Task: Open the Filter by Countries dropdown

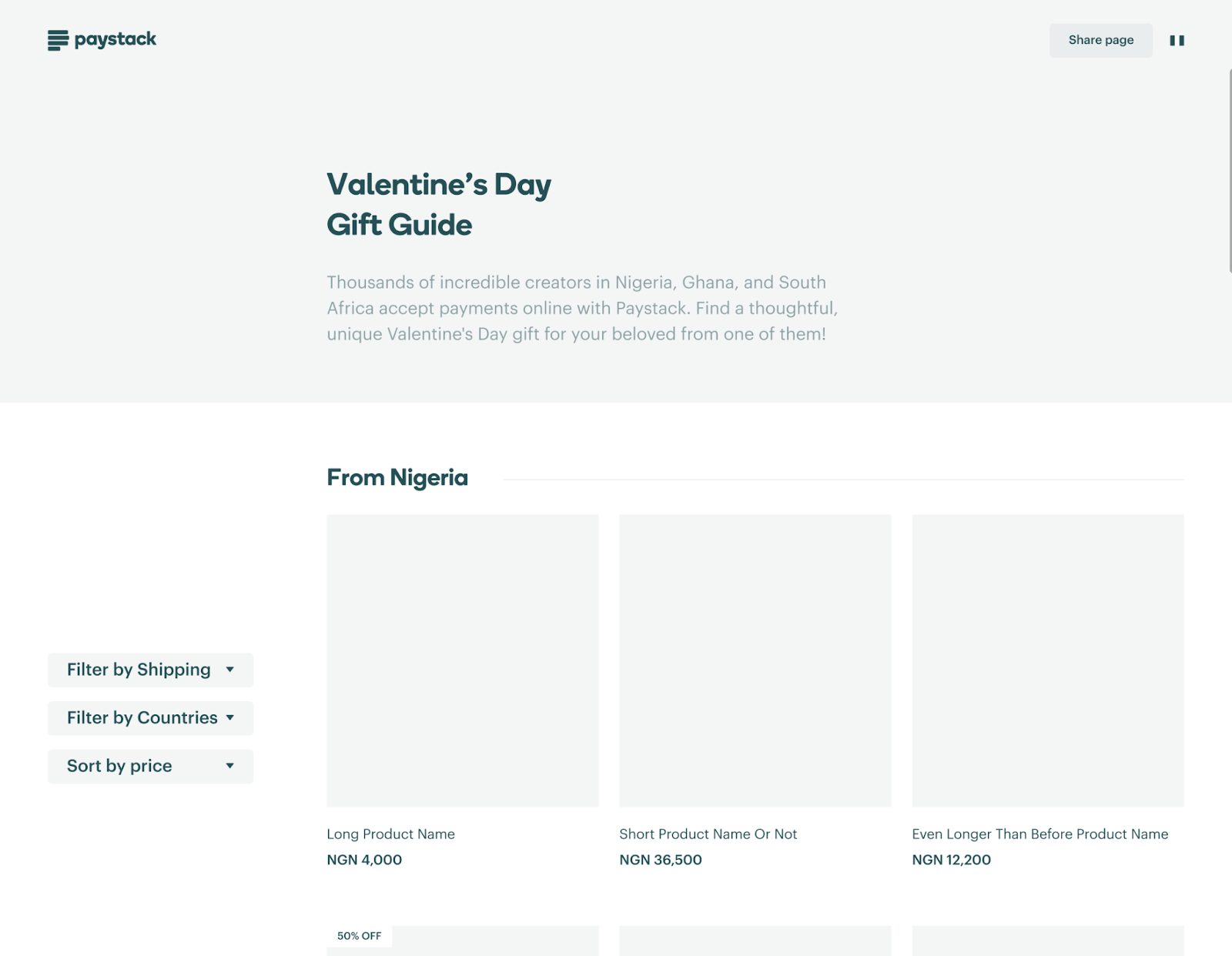Action: [x=150, y=718]
